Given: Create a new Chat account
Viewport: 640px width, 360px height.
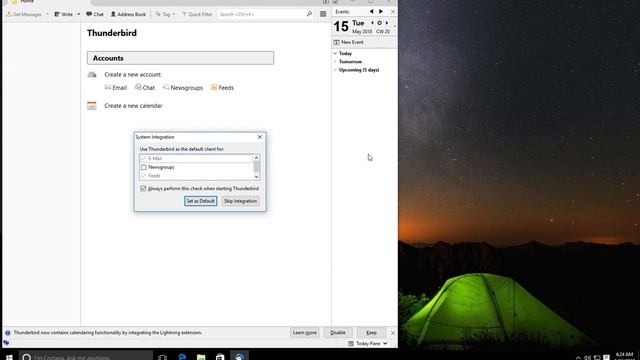Looking at the screenshot, I should (145, 87).
